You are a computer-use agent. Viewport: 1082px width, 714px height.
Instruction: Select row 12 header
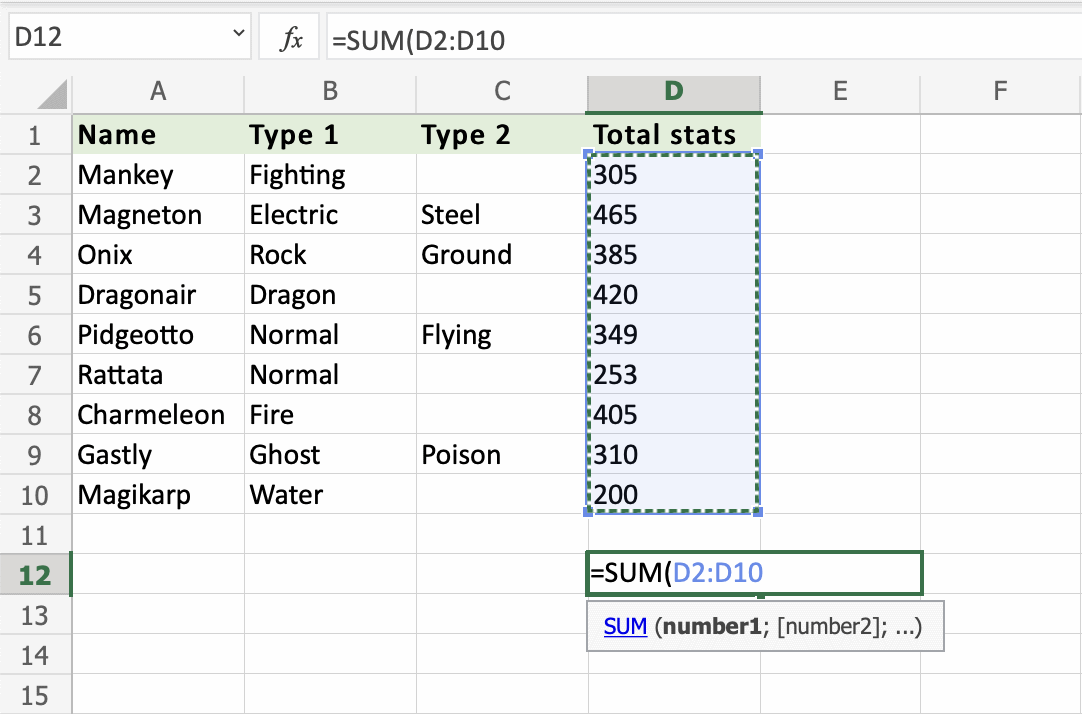(35, 575)
